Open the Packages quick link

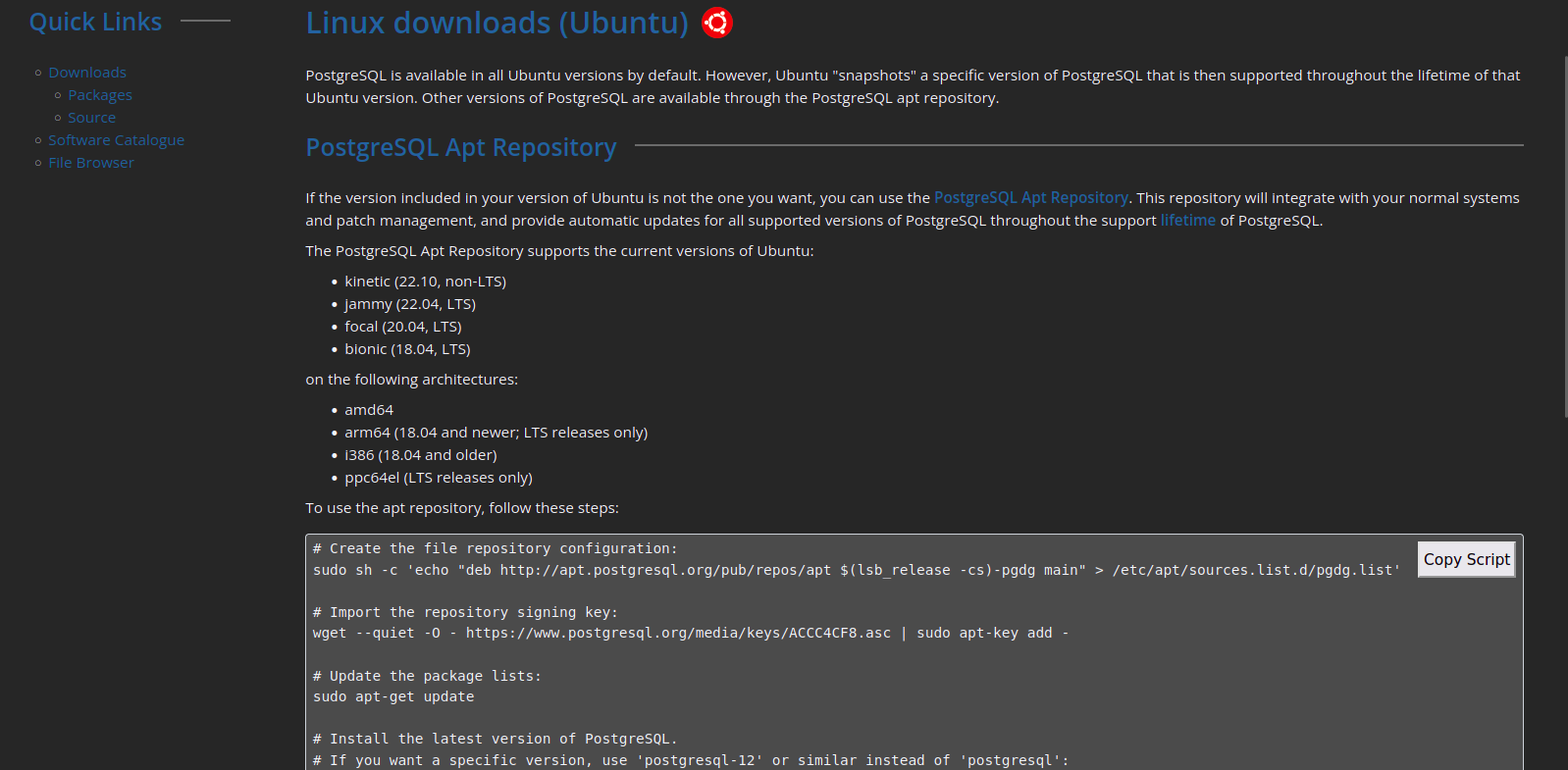(100, 95)
